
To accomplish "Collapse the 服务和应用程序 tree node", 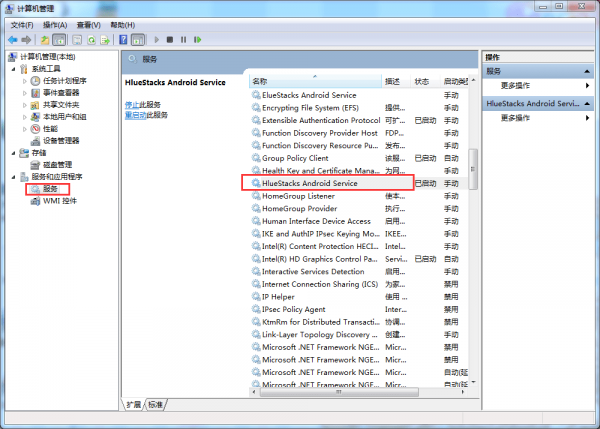I will point(13,177).
